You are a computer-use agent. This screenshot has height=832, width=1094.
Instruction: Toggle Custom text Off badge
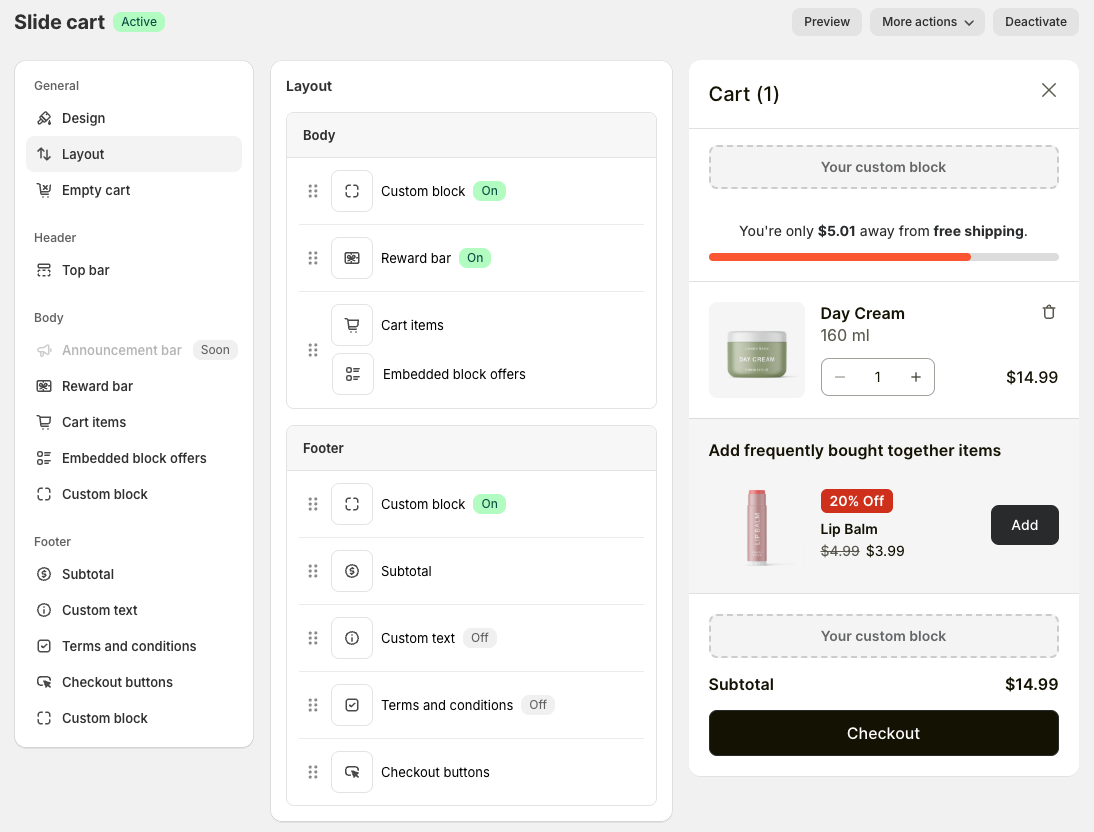[479, 638]
